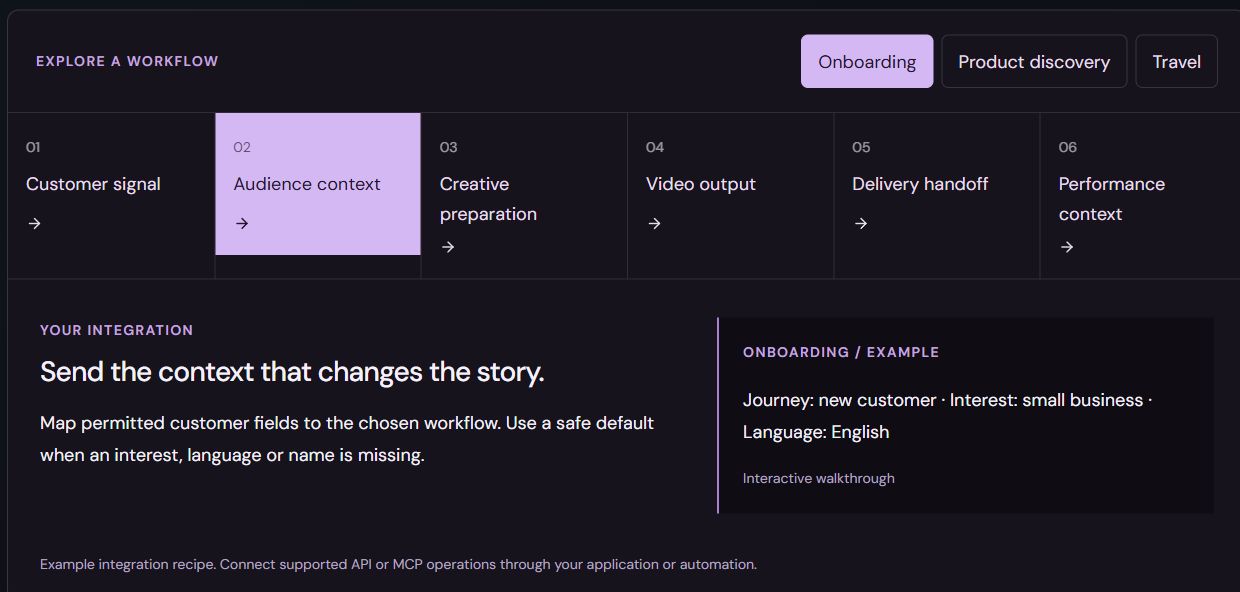
Task: Click arrow icon under Video output
Action: [654, 224]
